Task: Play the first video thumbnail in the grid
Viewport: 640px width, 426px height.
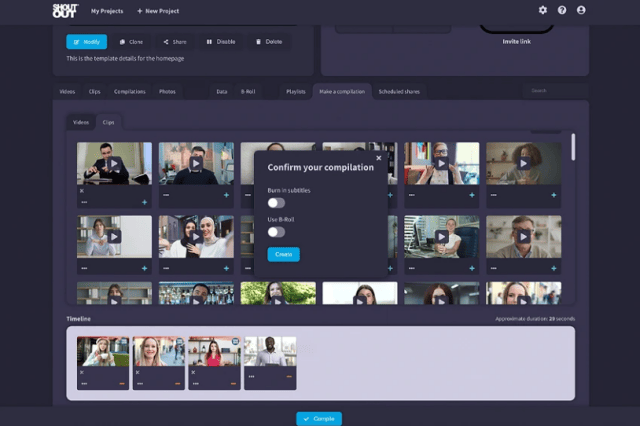Action: click(x=114, y=164)
